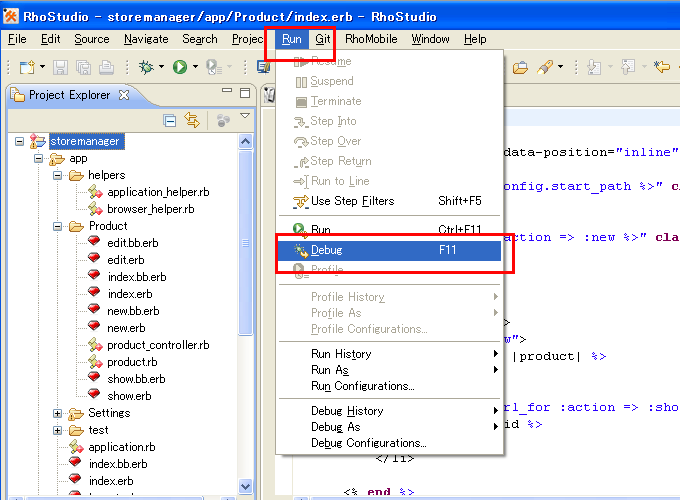The image size is (680, 500).
Task: Choose Debug F11 in the Run menu
Action: (389, 250)
